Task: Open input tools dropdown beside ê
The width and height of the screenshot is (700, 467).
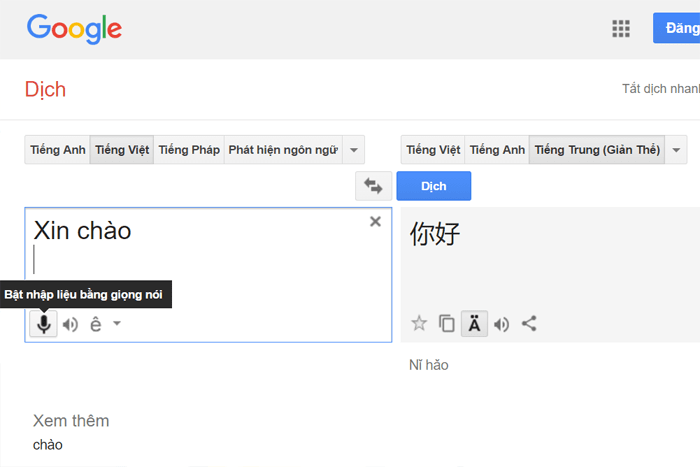Action: [117, 323]
